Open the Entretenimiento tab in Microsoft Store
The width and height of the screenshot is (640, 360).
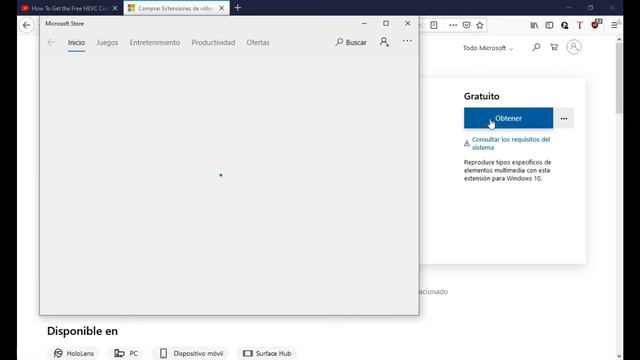(x=155, y=42)
